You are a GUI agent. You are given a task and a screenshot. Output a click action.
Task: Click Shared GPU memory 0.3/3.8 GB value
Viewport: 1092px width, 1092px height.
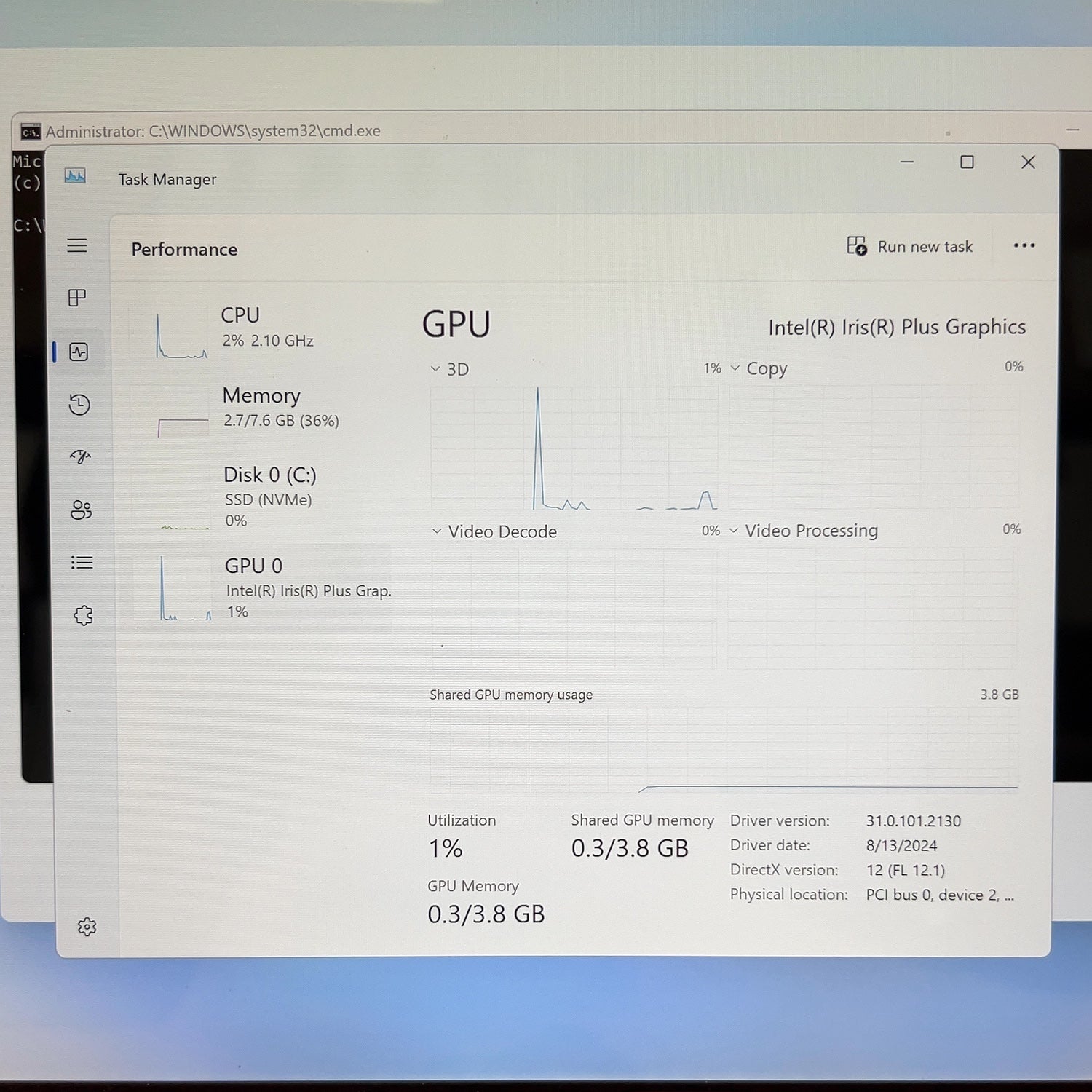click(630, 848)
